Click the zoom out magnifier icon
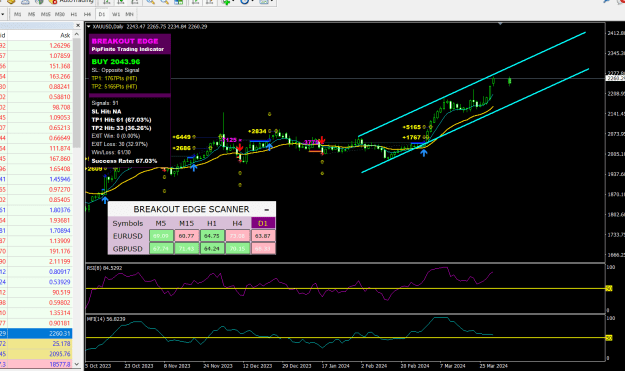 tap(164, 2)
